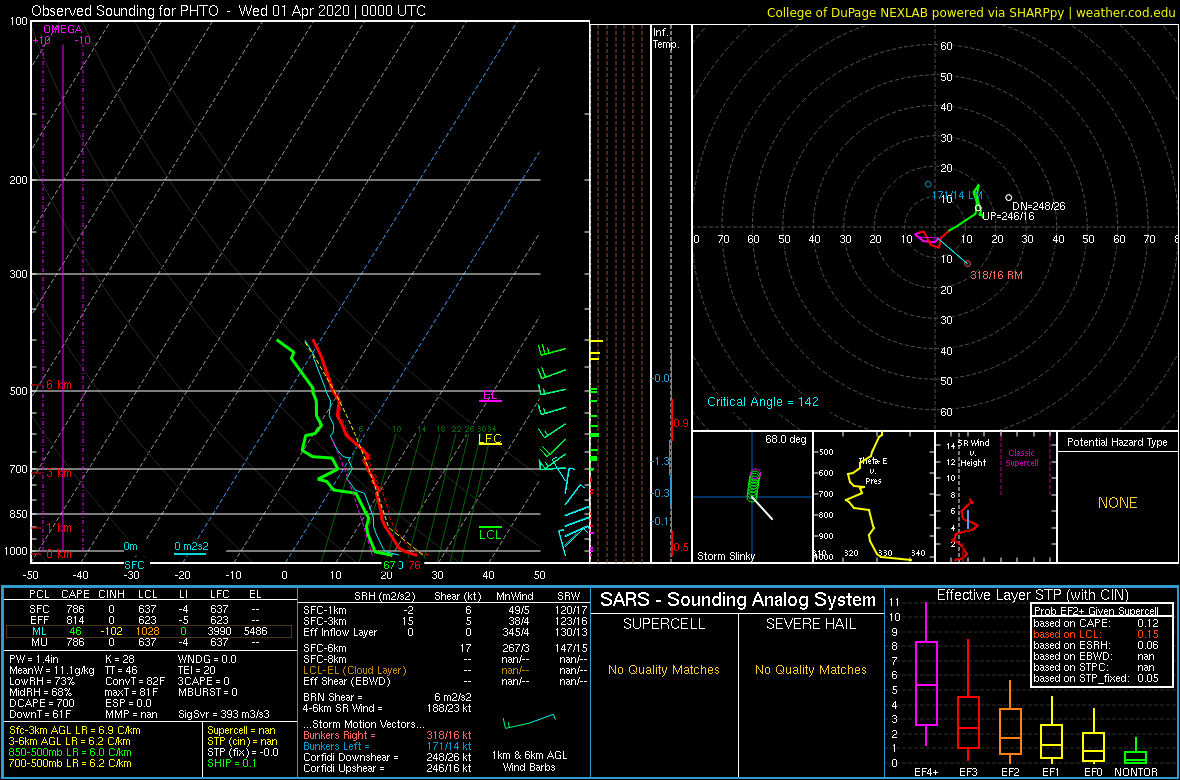Screen dimensions: 1180x780
Task: Click the 'based on CAPE: 0.12' row
Action: click(x=1096, y=623)
